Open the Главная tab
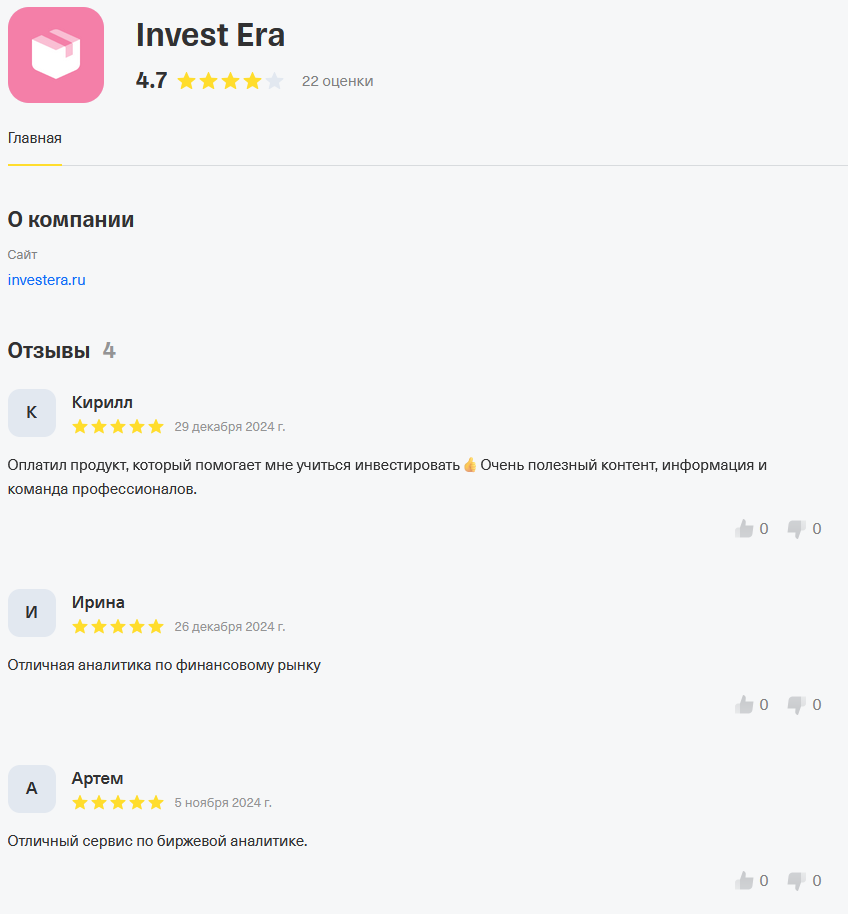Image resolution: width=848 pixels, height=914 pixels. [35, 138]
